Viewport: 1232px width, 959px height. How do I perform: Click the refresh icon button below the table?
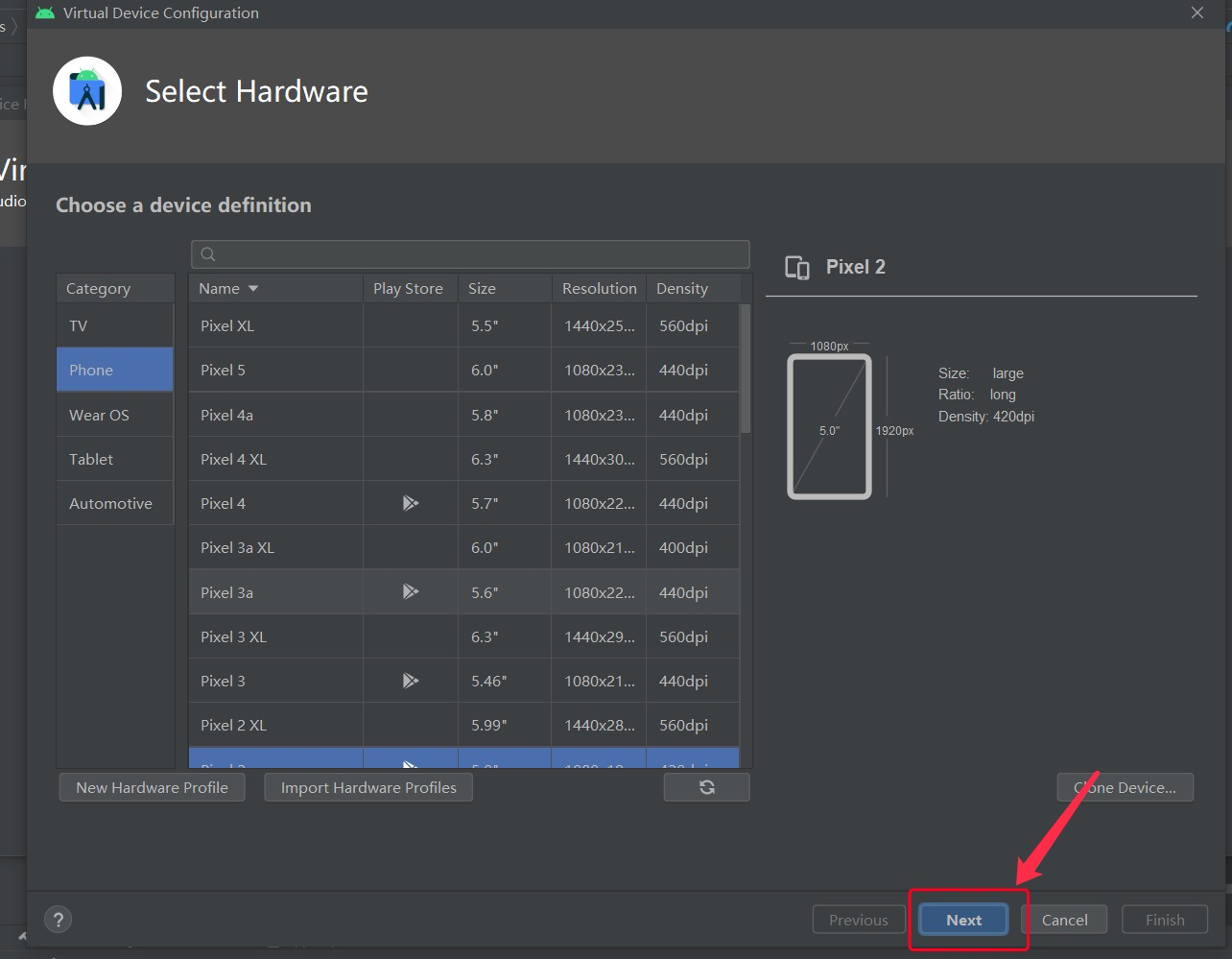(x=706, y=787)
